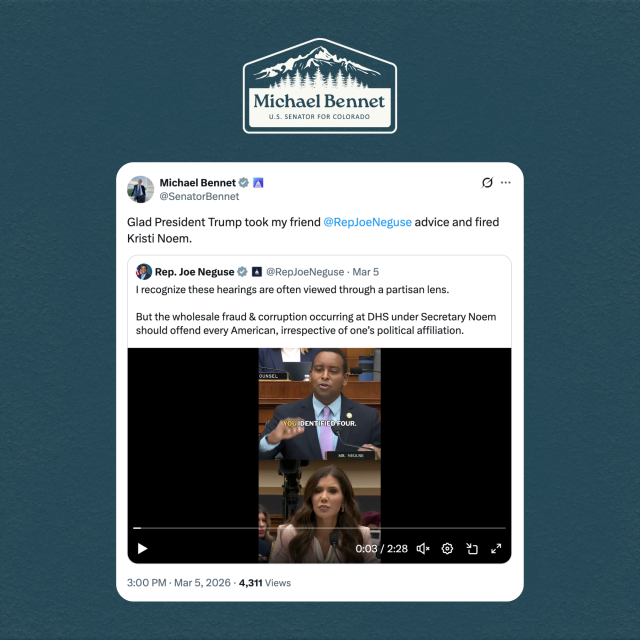Image resolution: width=640 pixels, height=640 pixels.
Task: Open the video picture-in-picture icon
Action: click(x=472, y=549)
